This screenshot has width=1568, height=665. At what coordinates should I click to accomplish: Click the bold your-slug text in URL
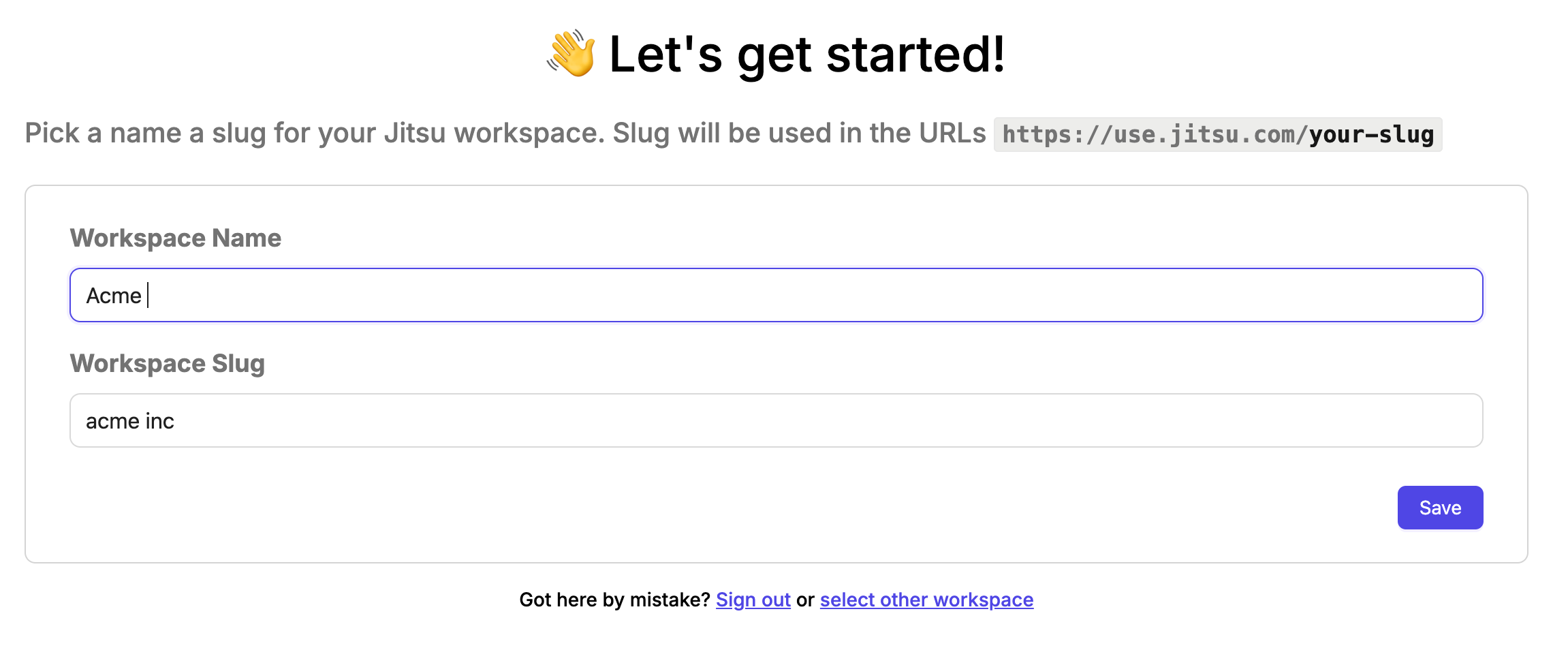[x=1371, y=134]
